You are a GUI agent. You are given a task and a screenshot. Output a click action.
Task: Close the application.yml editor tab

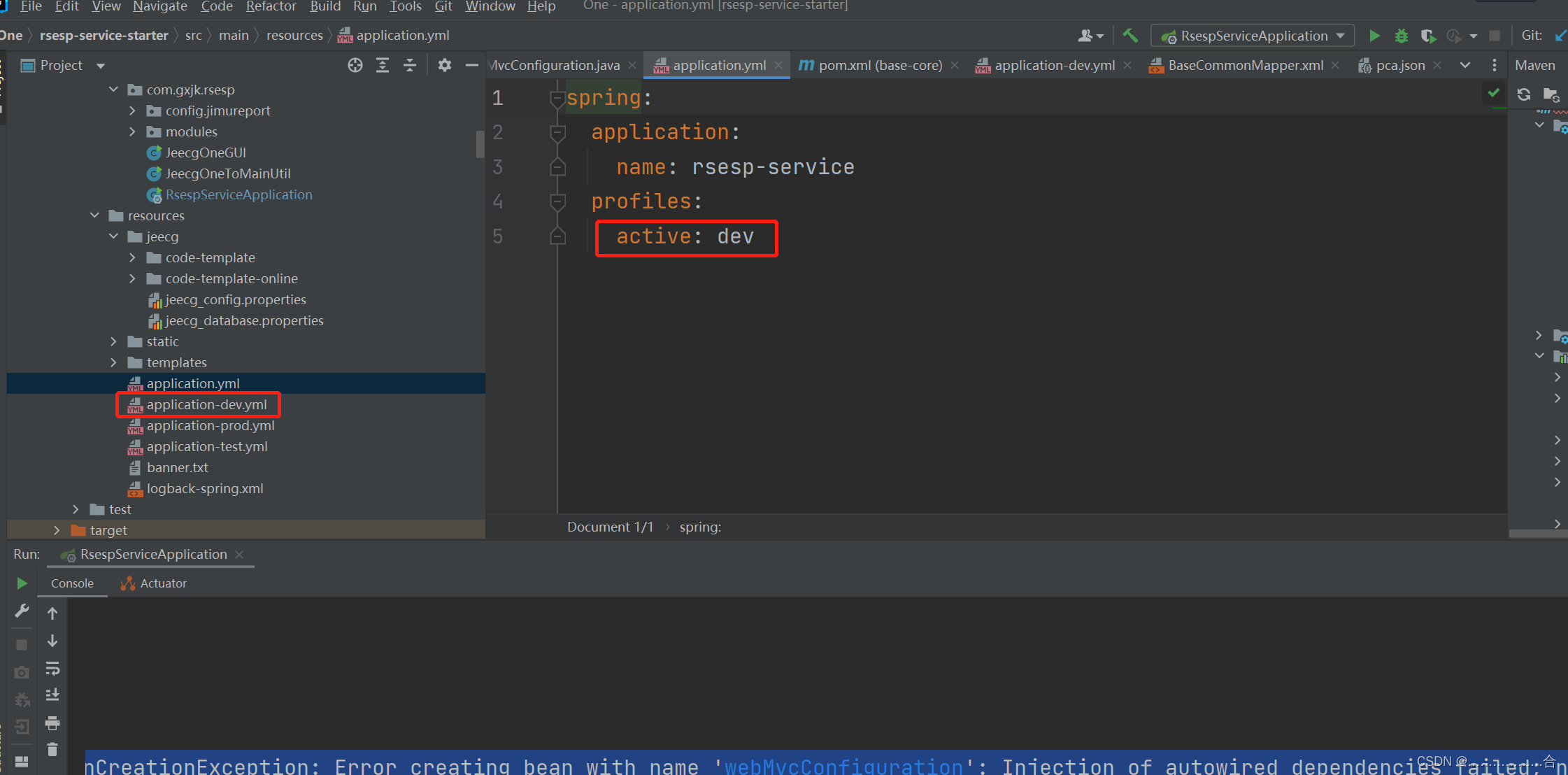coord(778,65)
